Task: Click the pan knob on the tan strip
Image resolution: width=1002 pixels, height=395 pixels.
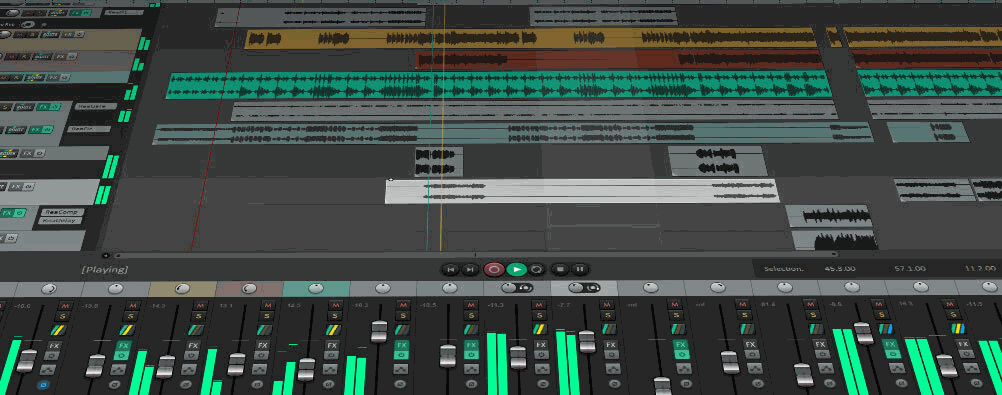Action: coord(182,289)
